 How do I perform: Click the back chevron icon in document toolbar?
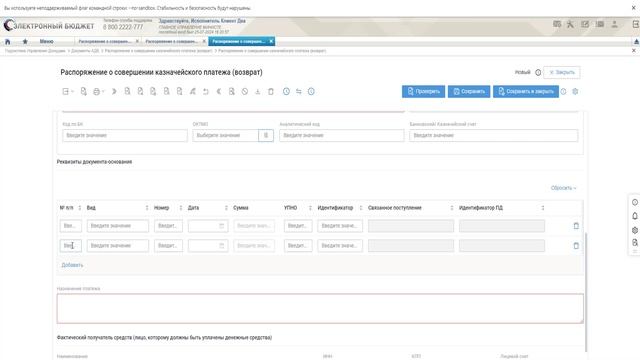(218, 91)
